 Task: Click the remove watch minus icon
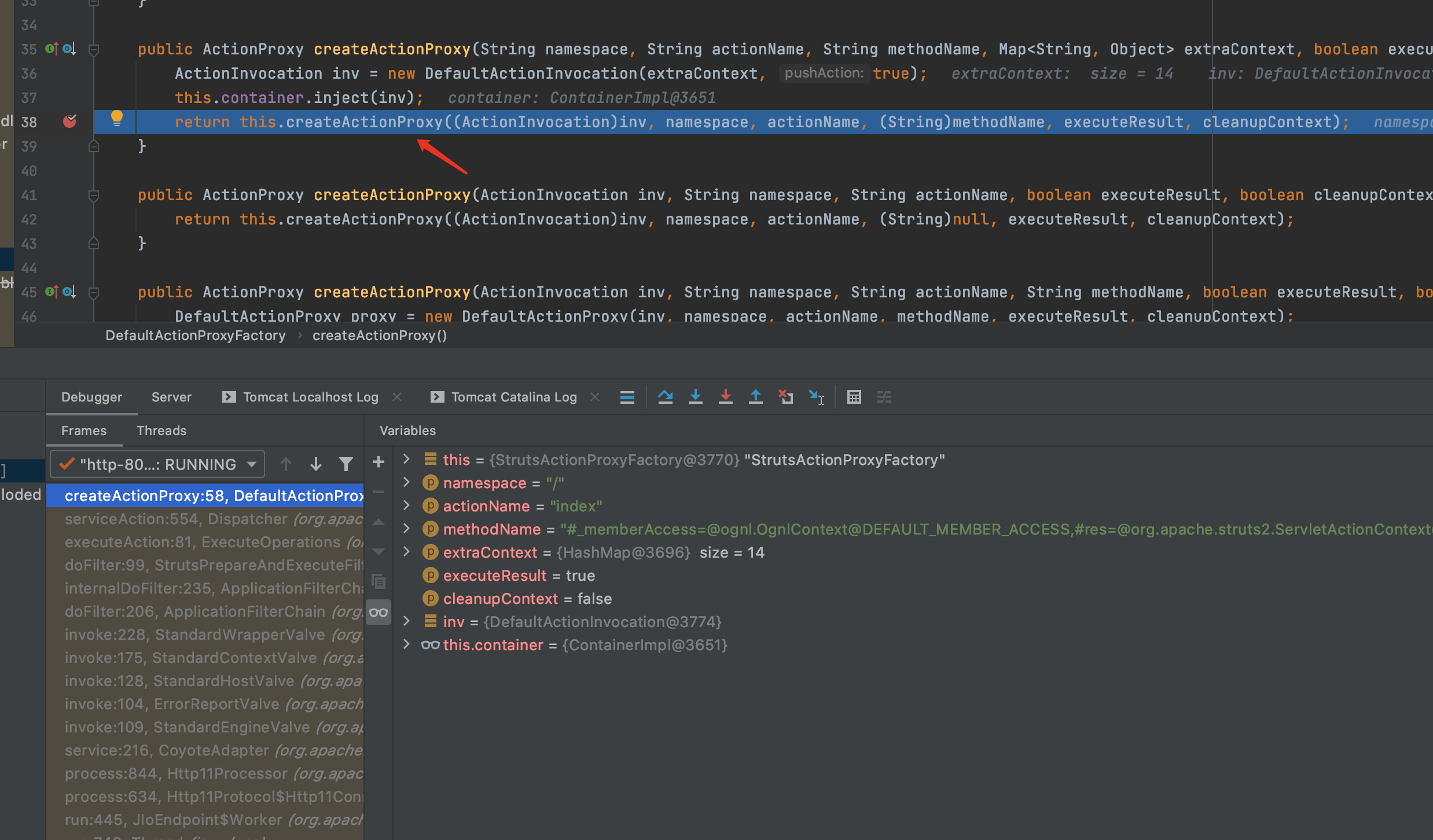pyautogui.click(x=379, y=492)
